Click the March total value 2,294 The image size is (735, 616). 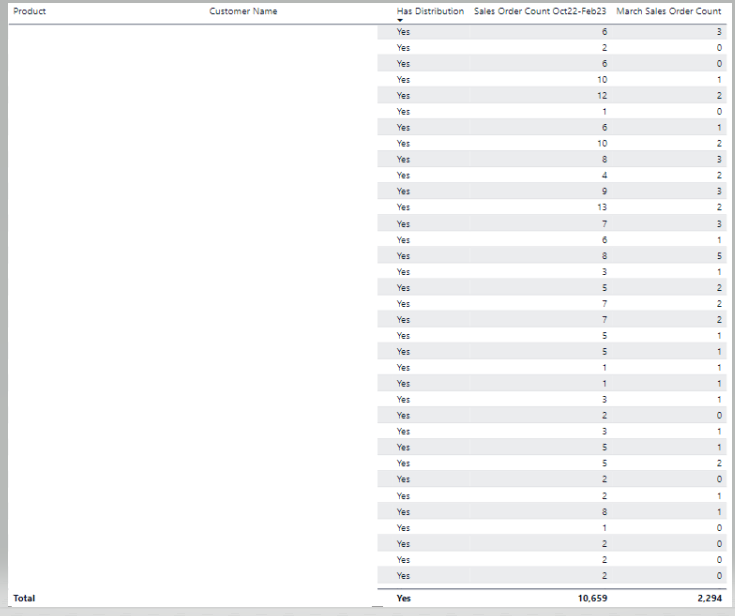pyautogui.click(x=710, y=598)
